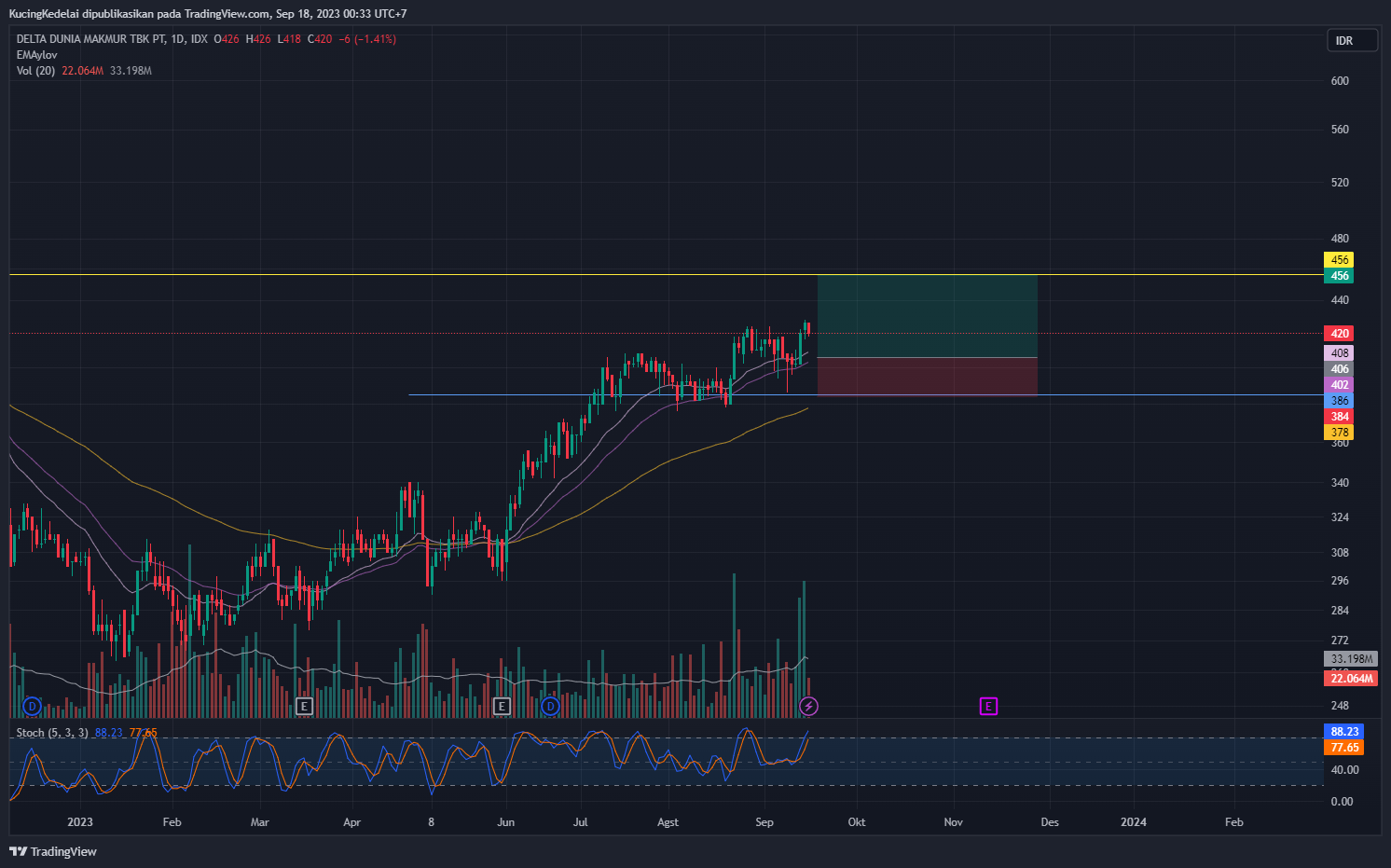
Task: Select the Vol (20) indicator legend
Action: (x=35, y=71)
